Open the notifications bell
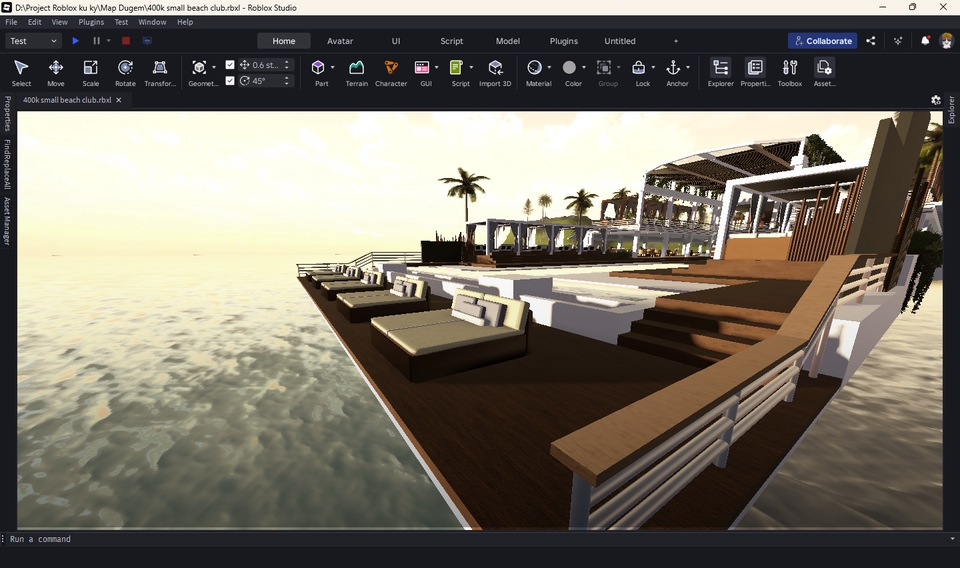This screenshot has height=568, width=960. (925, 41)
